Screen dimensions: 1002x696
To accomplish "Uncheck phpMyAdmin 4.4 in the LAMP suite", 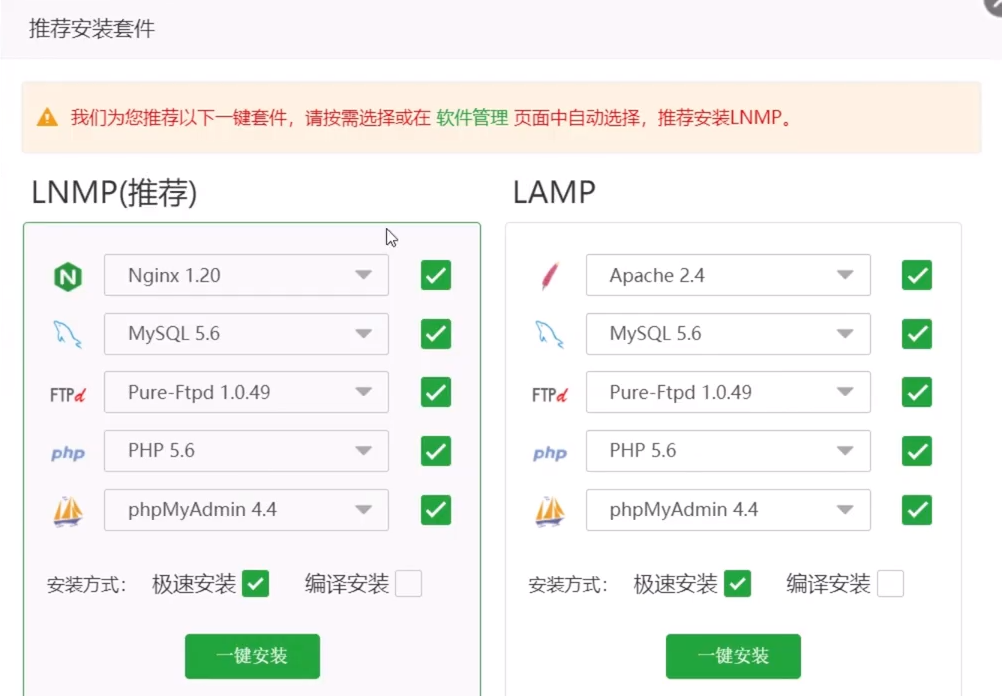I will coord(917,510).
